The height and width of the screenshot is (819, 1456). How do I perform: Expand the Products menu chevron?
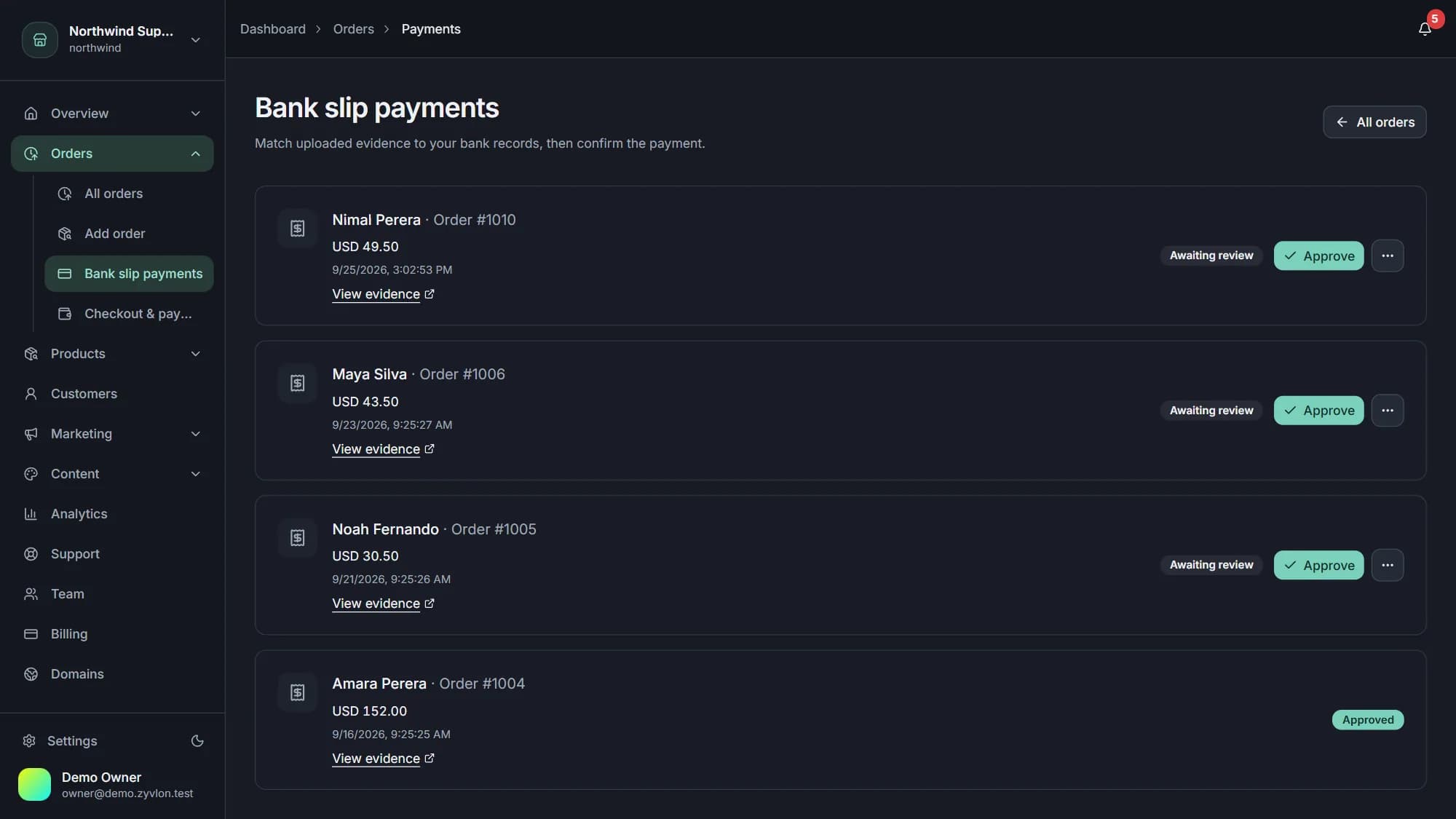(x=195, y=354)
